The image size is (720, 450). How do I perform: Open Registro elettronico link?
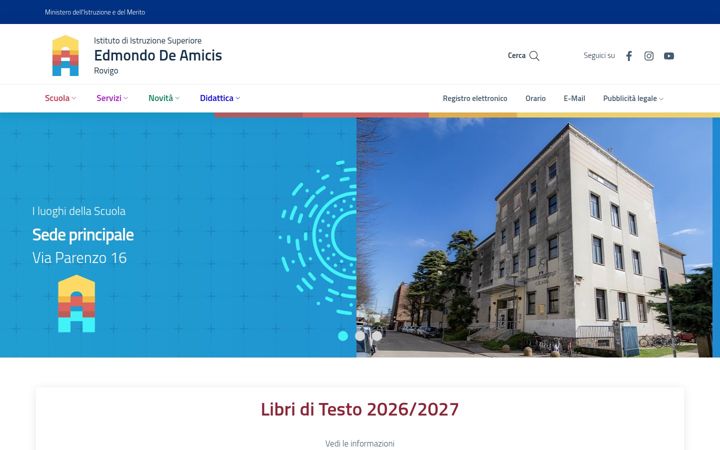click(475, 98)
